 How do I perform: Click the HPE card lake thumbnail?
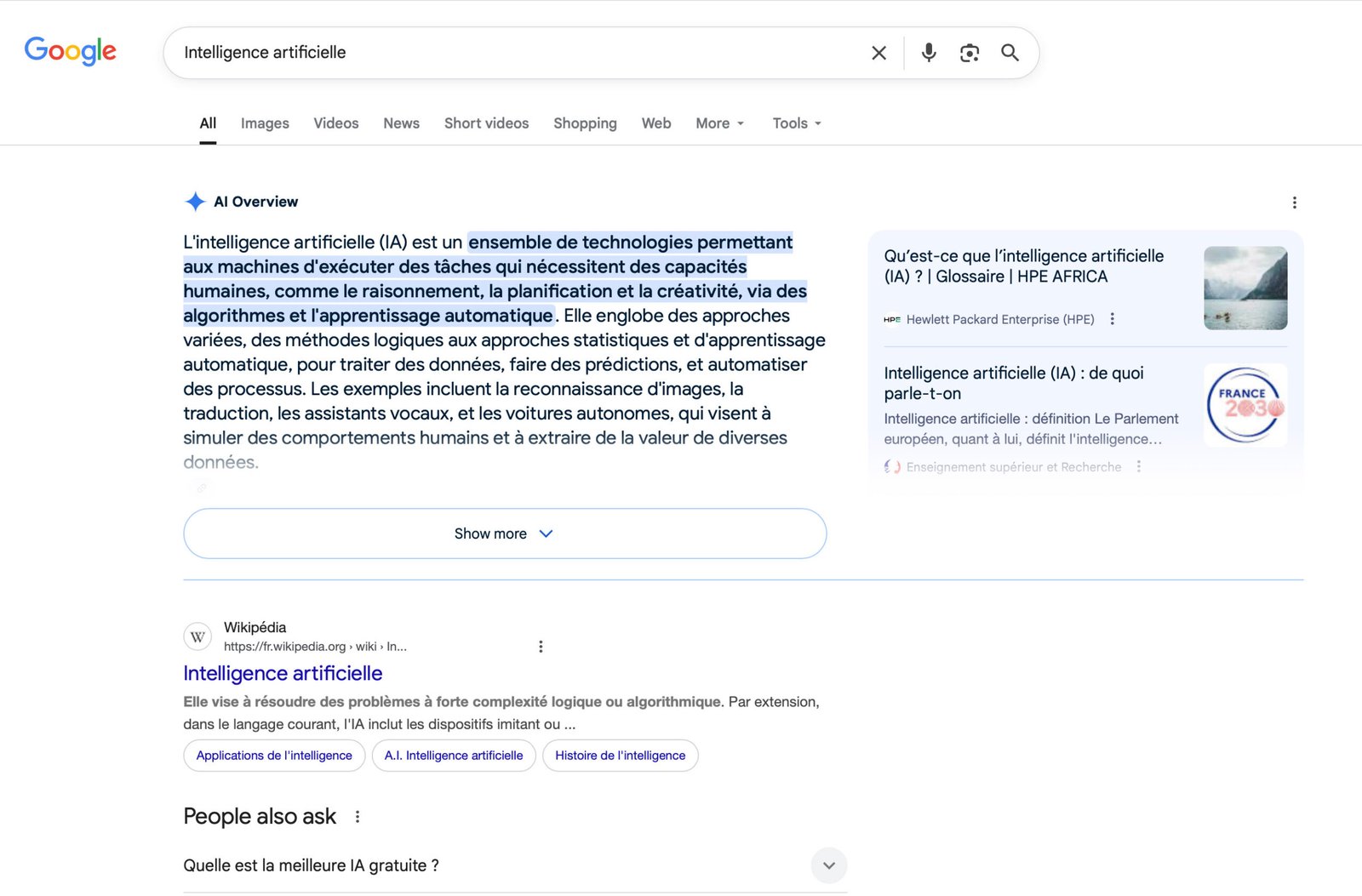pos(1245,288)
